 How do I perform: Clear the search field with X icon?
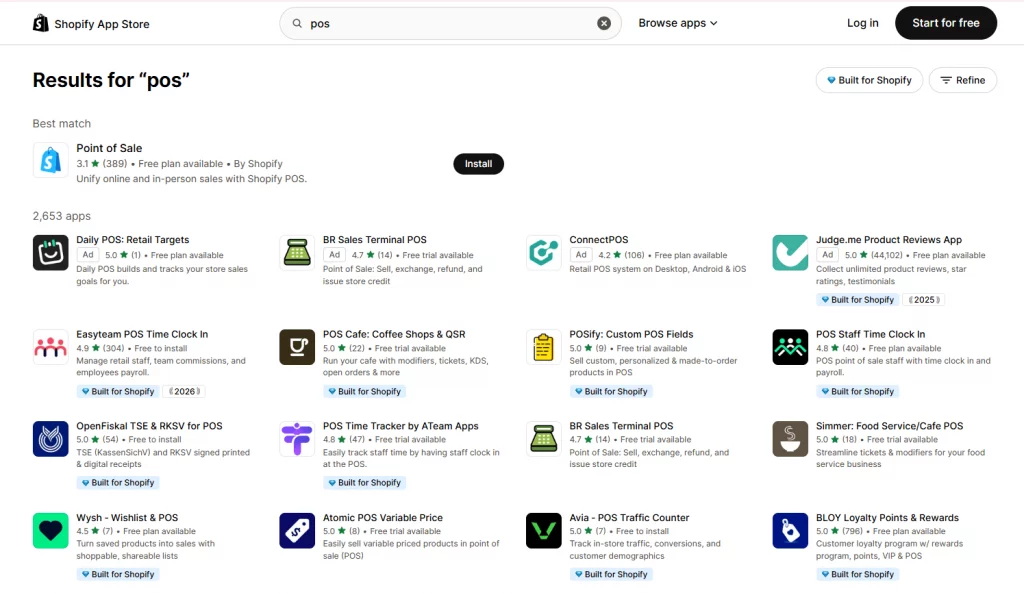604,24
